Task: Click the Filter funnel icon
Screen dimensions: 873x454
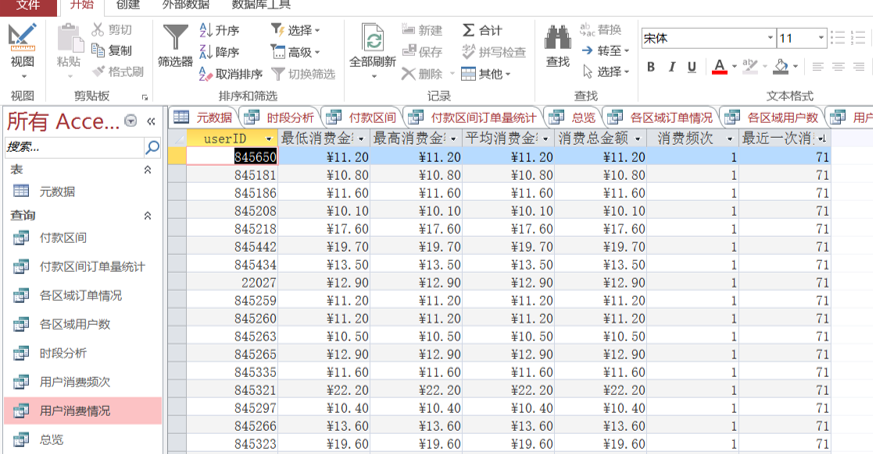Action: pos(175,40)
